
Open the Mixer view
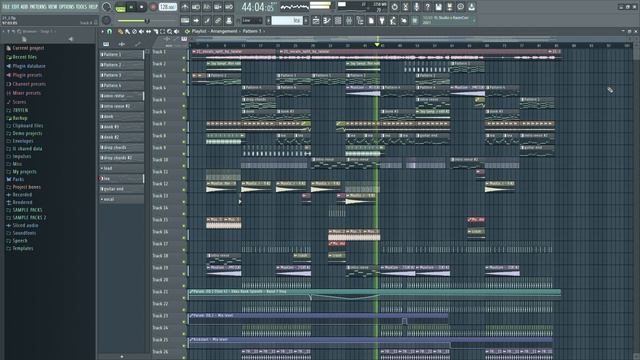click(x=349, y=20)
